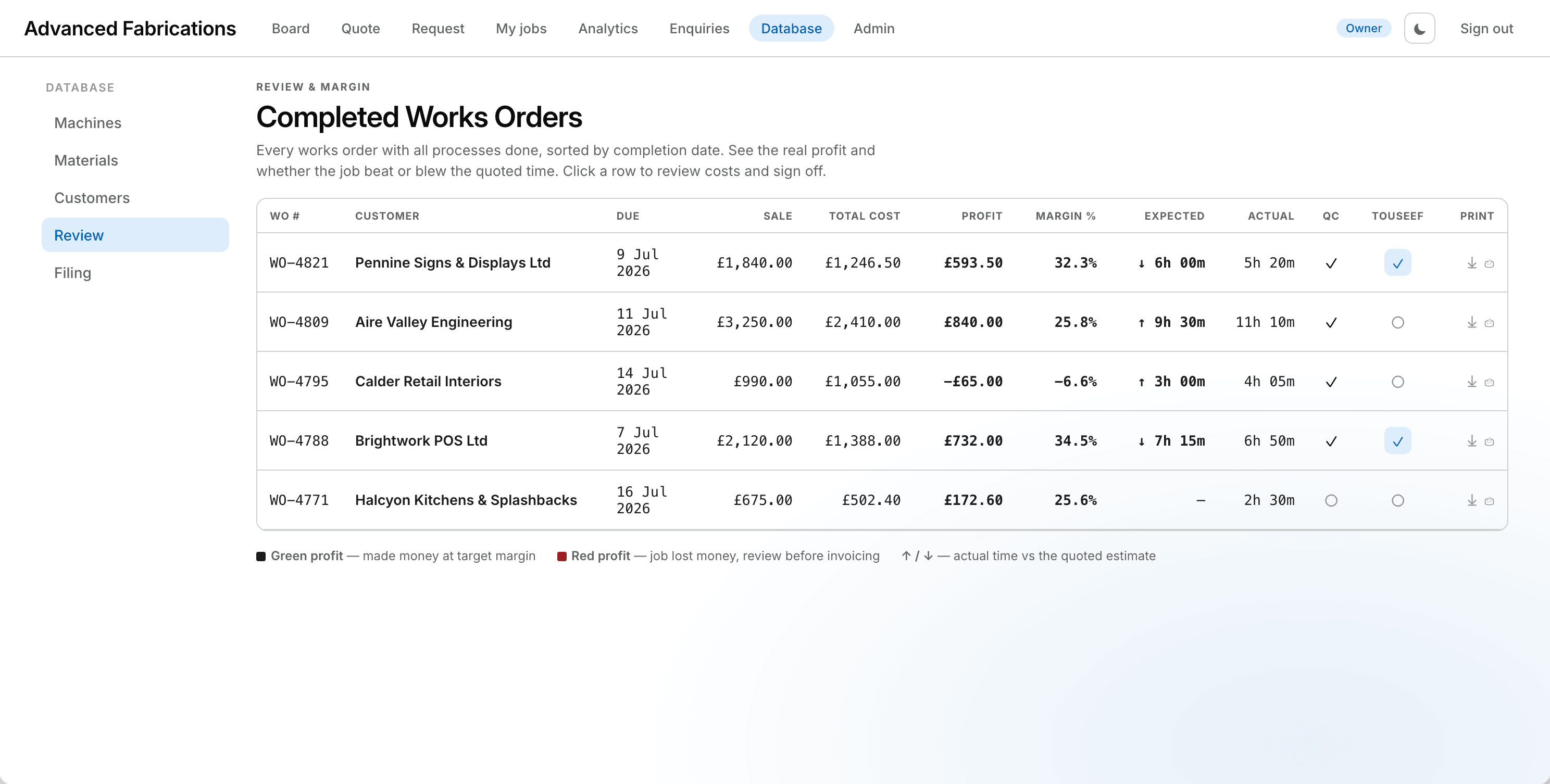The image size is (1550, 784).
Task: Open the Request tab
Action: click(438, 28)
